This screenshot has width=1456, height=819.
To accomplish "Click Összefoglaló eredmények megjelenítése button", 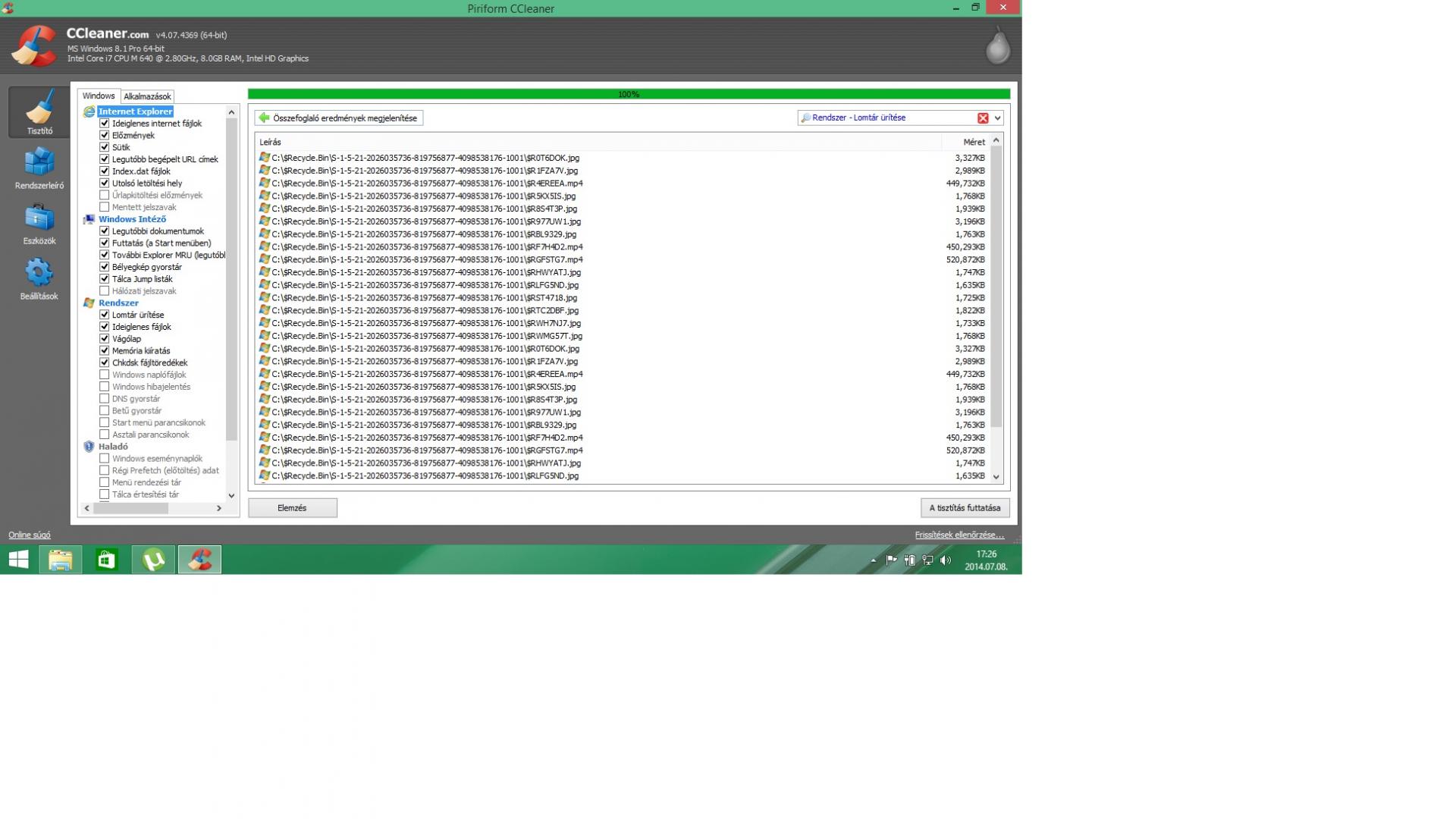I will (339, 118).
